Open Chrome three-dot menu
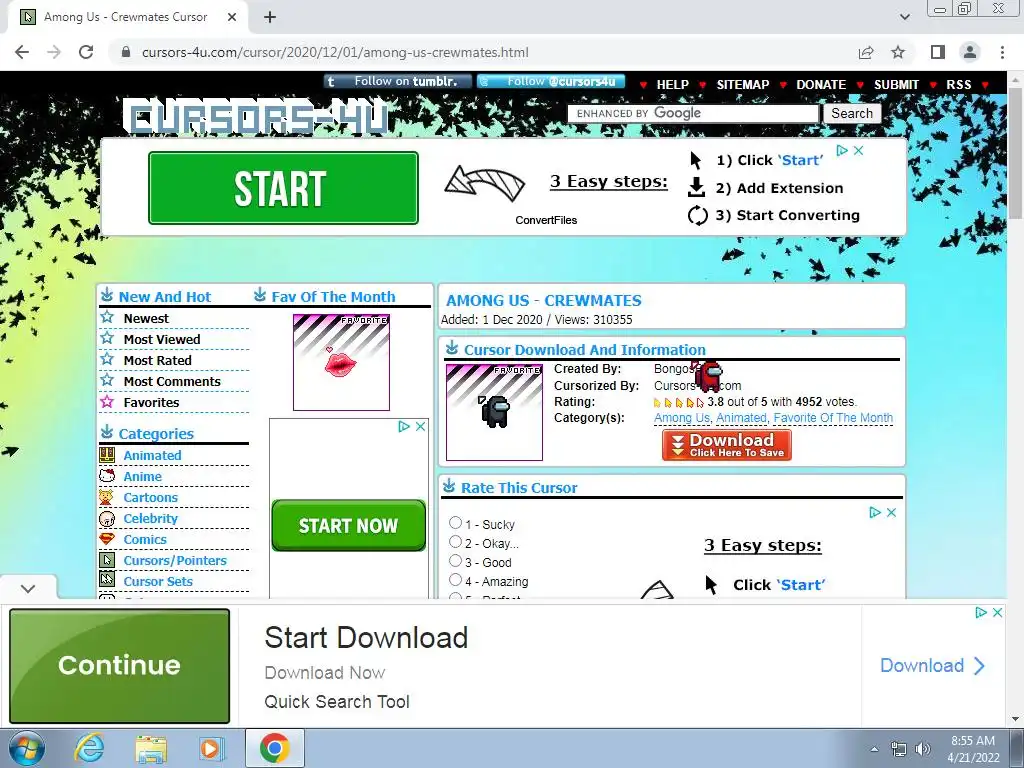 [x=1002, y=52]
